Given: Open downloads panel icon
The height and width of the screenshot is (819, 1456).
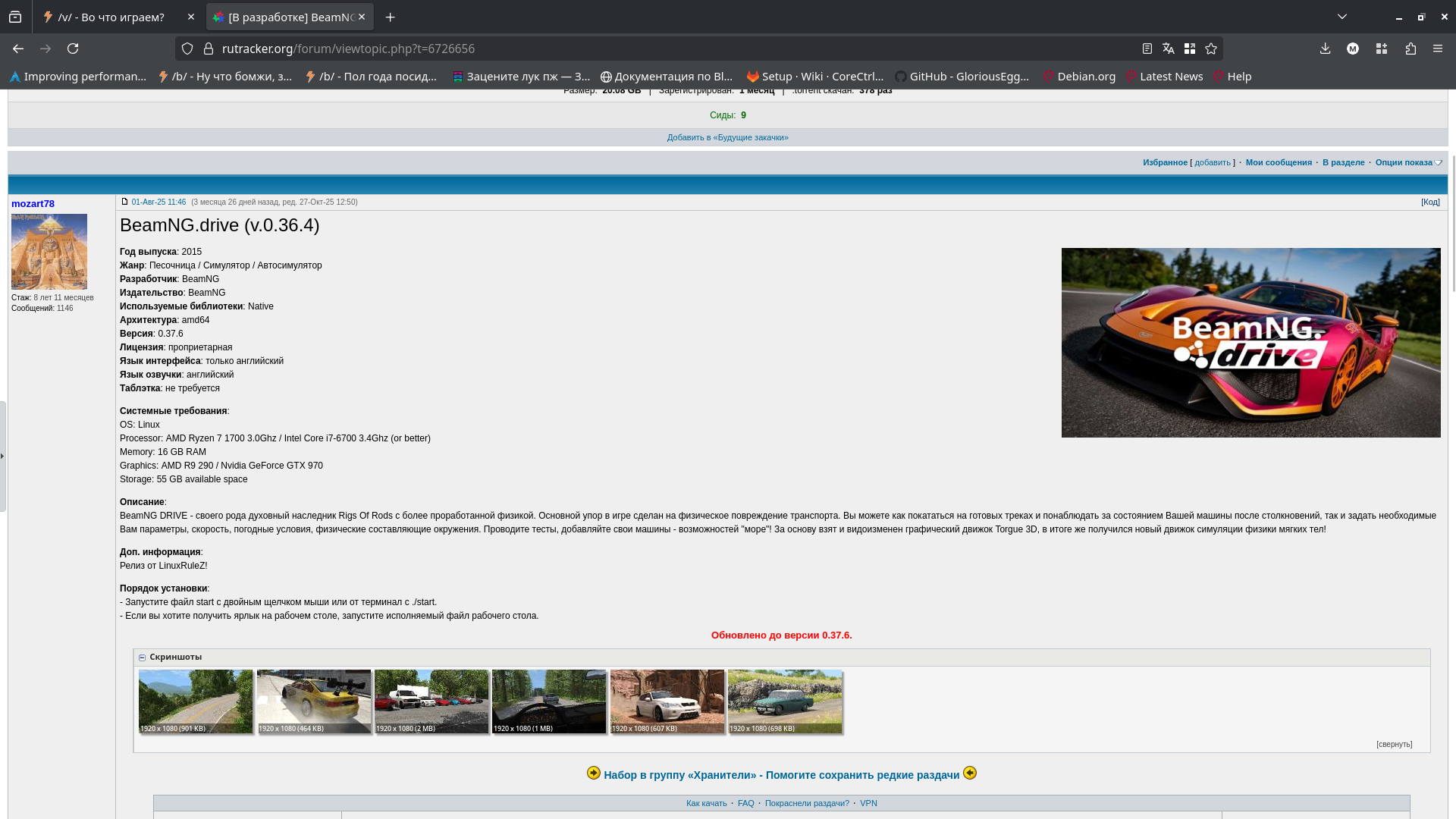Looking at the screenshot, I should click(1325, 49).
